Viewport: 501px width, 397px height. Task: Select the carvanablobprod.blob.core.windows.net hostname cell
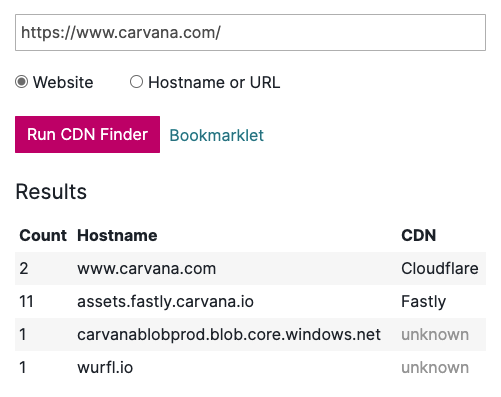[229, 334]
